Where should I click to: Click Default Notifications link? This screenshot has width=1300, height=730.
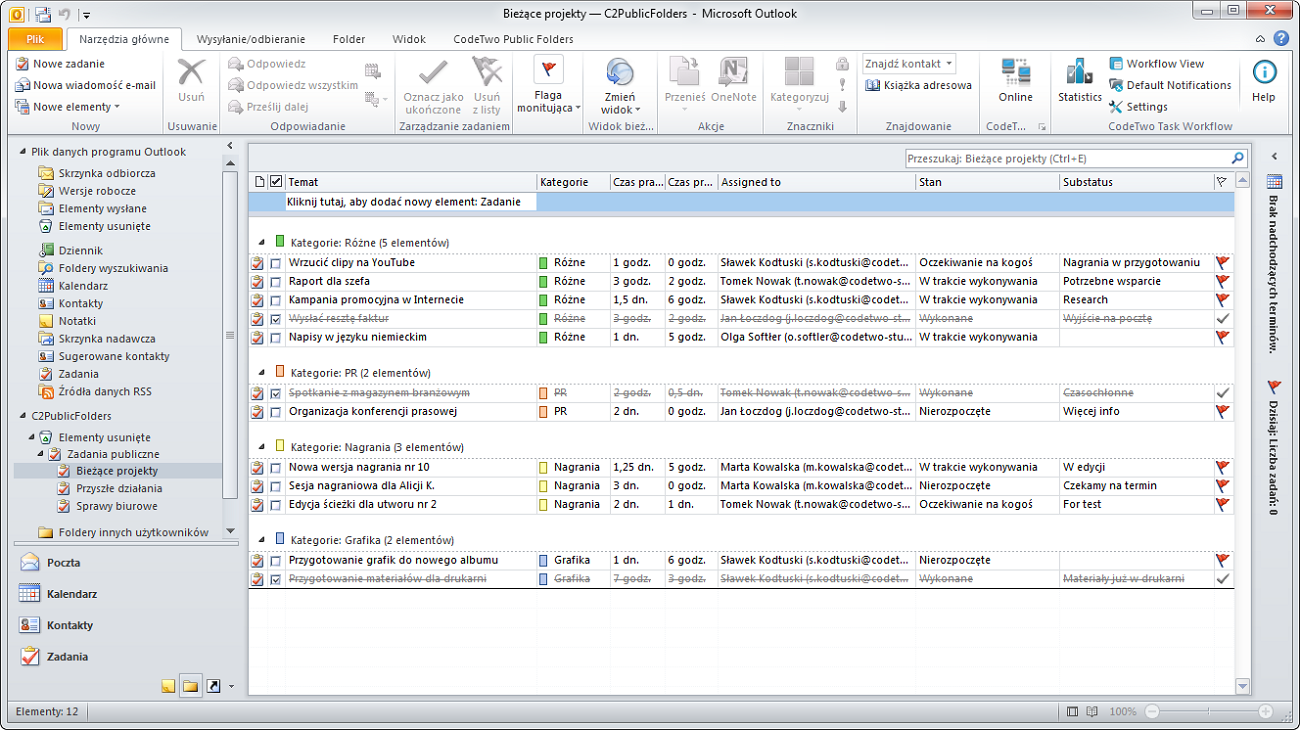click(1170, 85)
